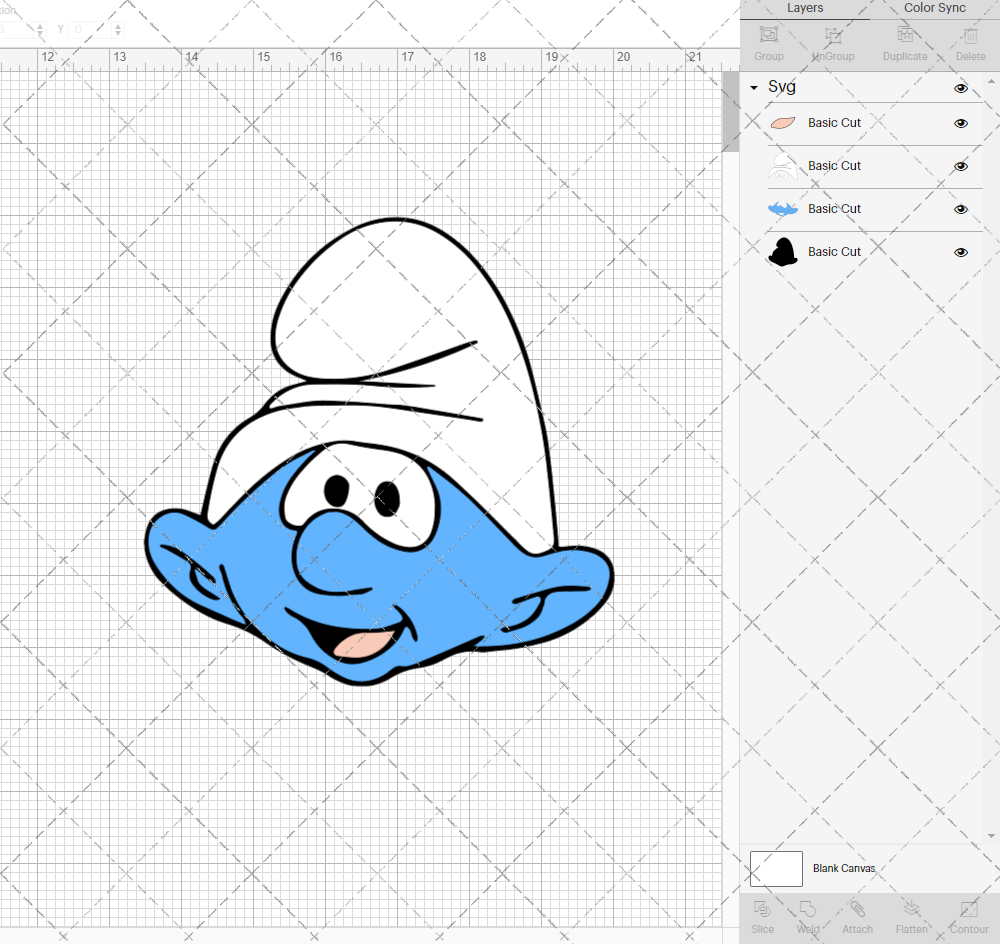Click the Weld tool icon
Screen dimensions: 1000x944
coord(808,909)
